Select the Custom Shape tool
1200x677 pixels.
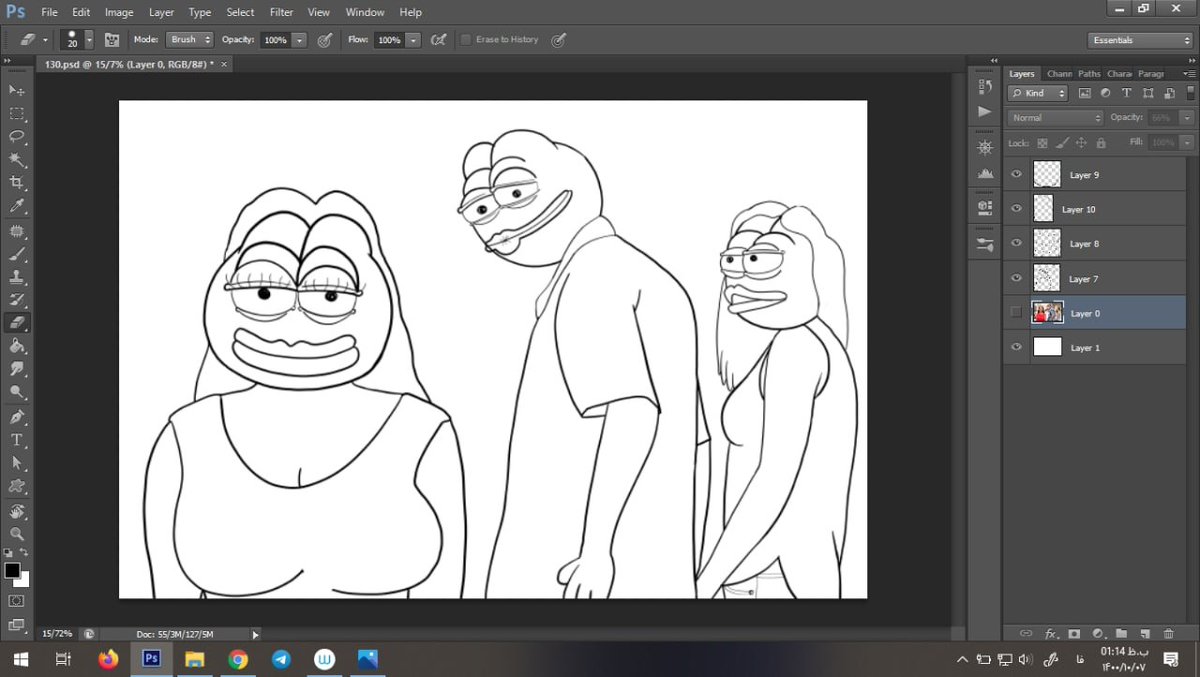pyautogui.click(x=17, y=486)
